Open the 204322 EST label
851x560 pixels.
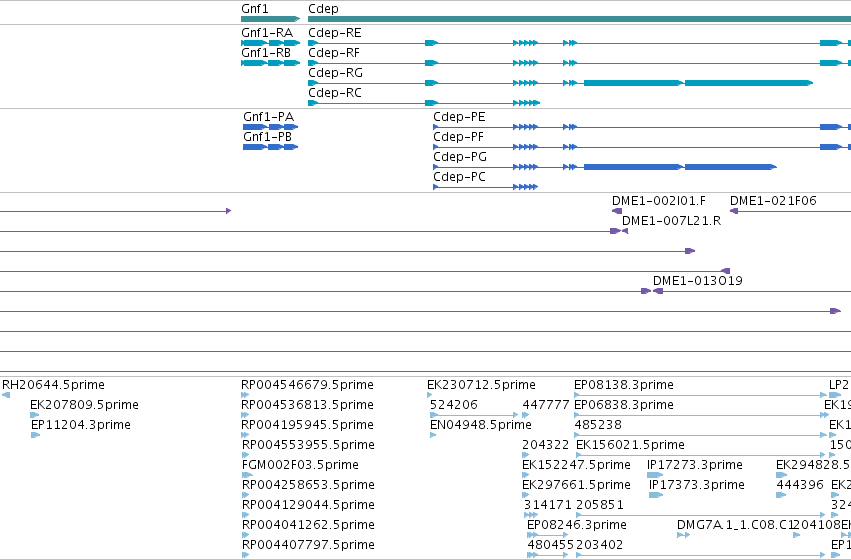(545, 445)
